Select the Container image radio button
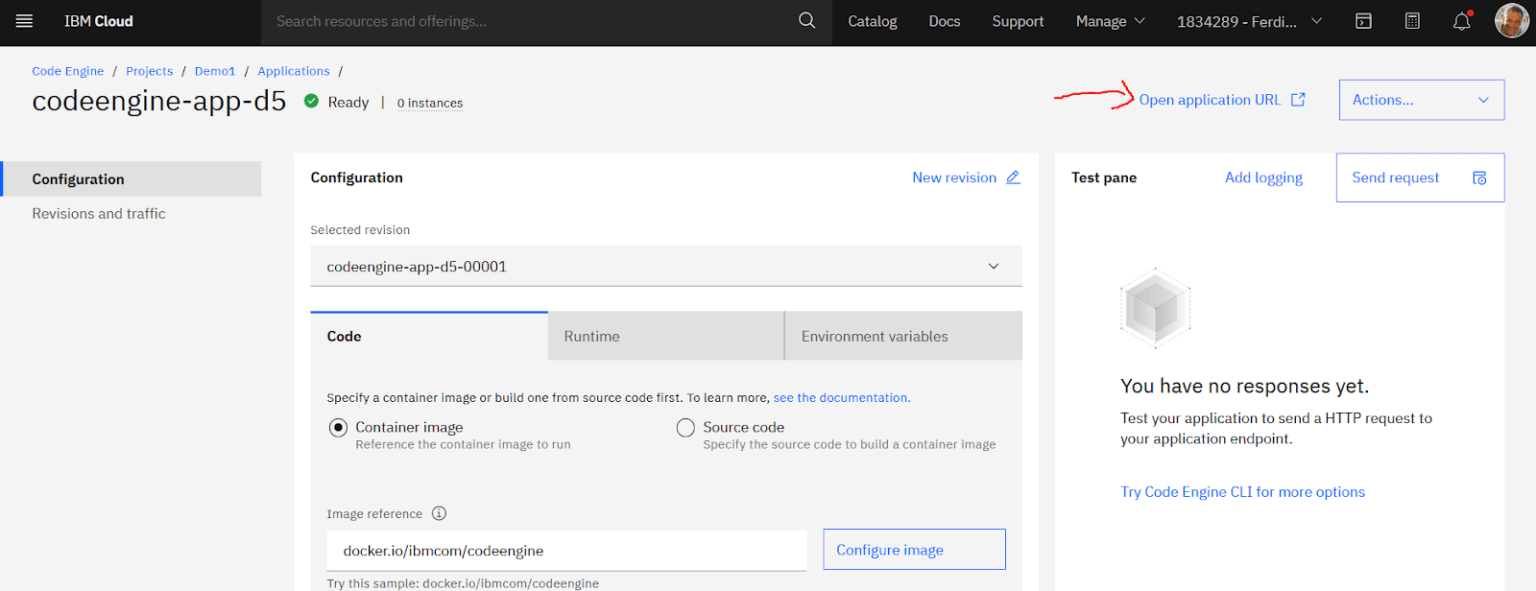1536x591 pixels. [338, 427]
